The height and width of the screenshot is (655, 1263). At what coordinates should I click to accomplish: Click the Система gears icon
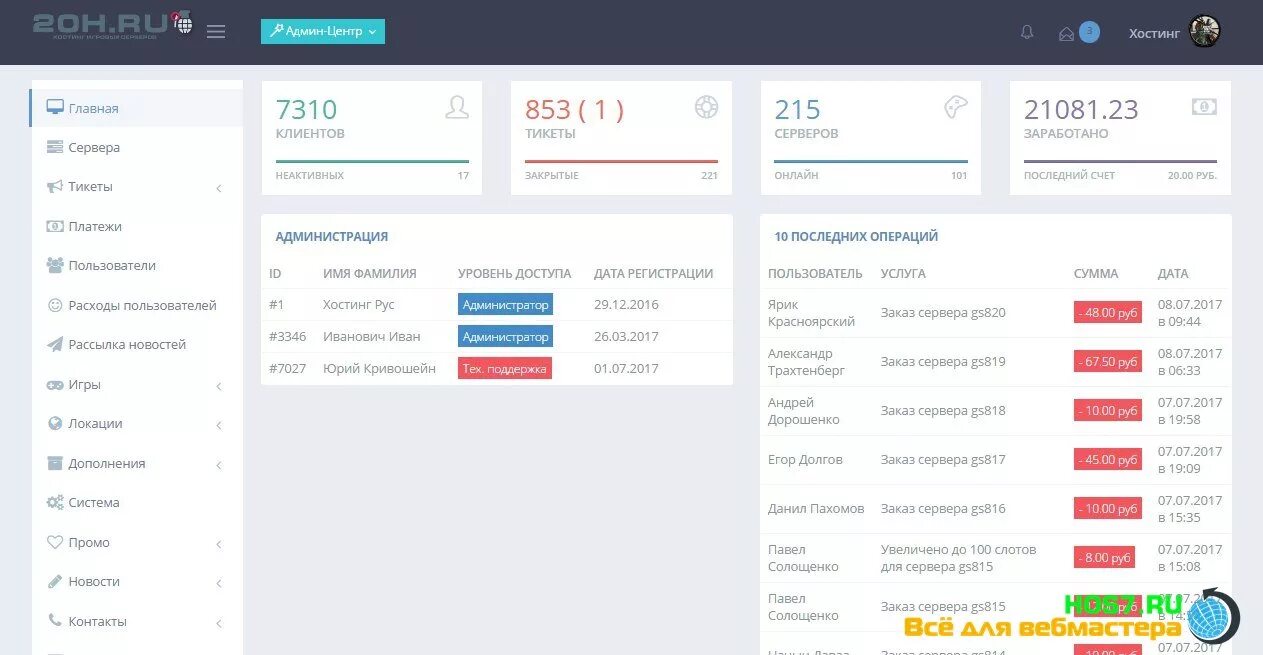[x=55, y=502]
